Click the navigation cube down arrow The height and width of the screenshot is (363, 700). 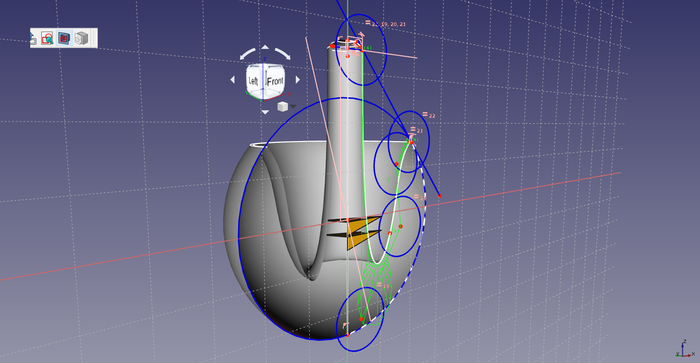click(265, 112)
